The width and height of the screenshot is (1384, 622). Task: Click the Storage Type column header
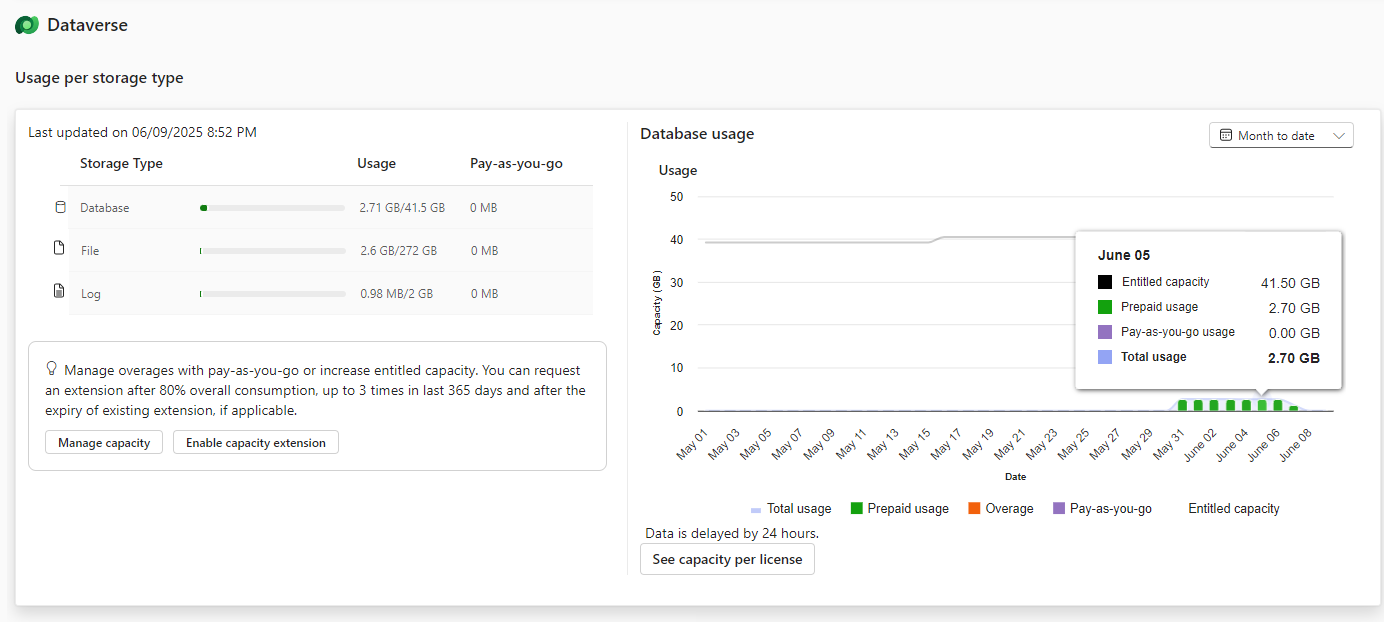[x=121, y=163]
